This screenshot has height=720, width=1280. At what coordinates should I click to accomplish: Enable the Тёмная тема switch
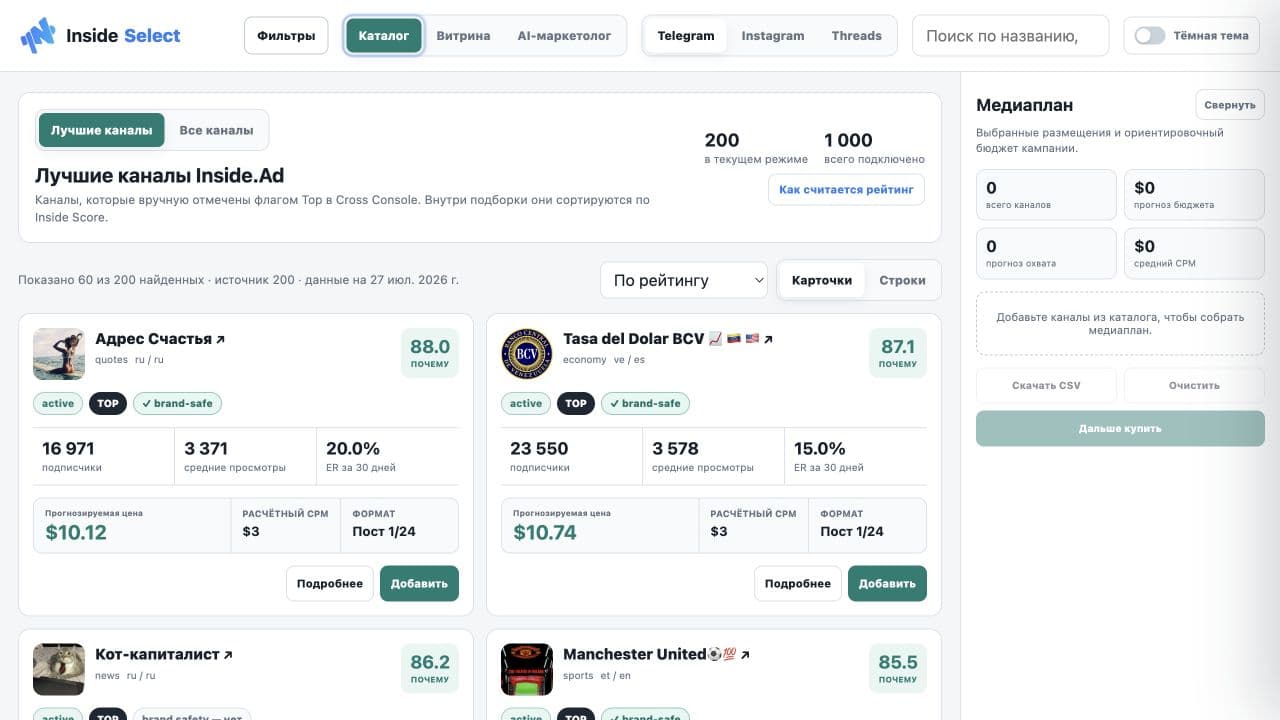1150,36
